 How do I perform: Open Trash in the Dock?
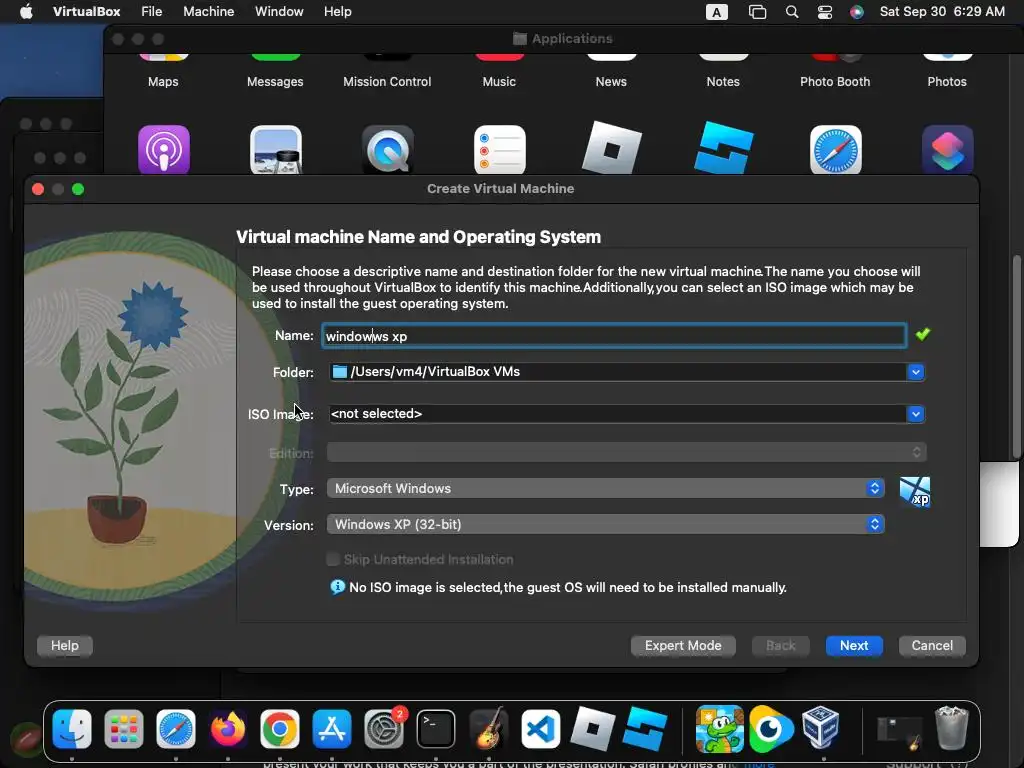951,727
